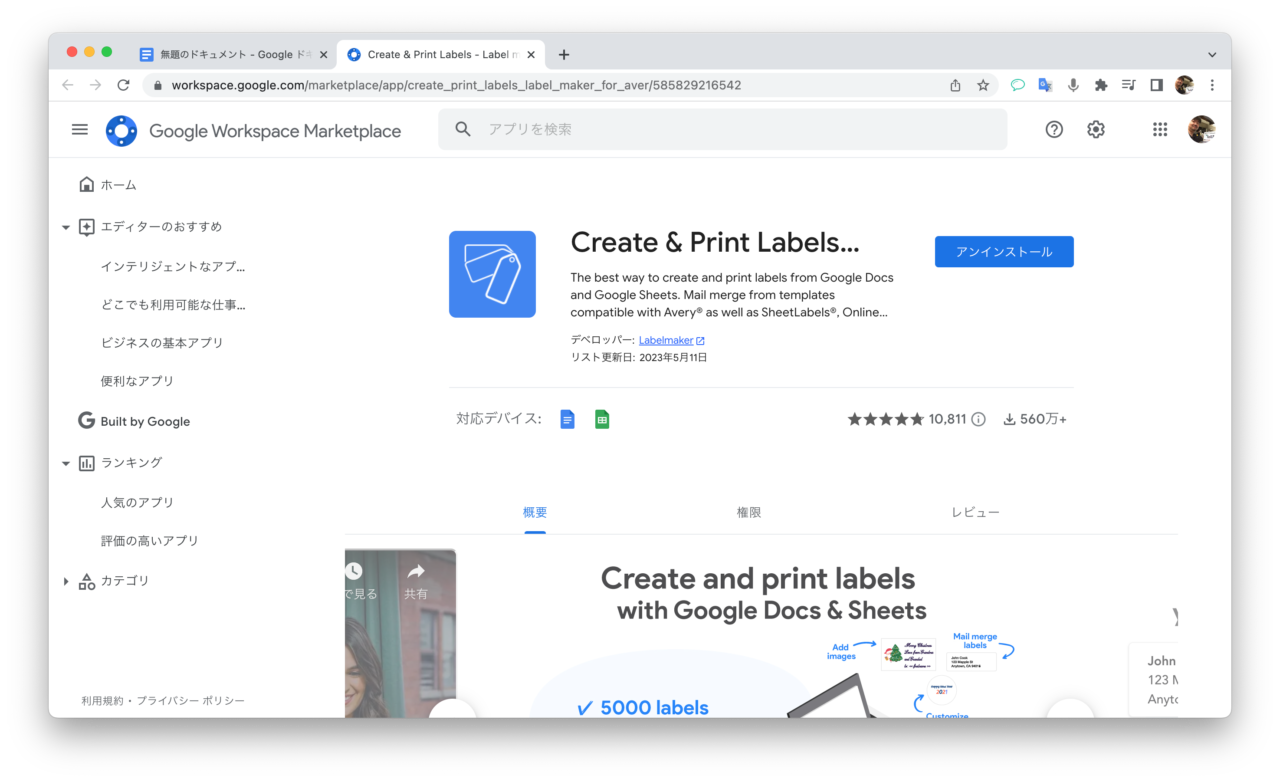Collapse the エディターのおすすめ section
Viewport: 1280px width, 782px height.
[66, 227]
